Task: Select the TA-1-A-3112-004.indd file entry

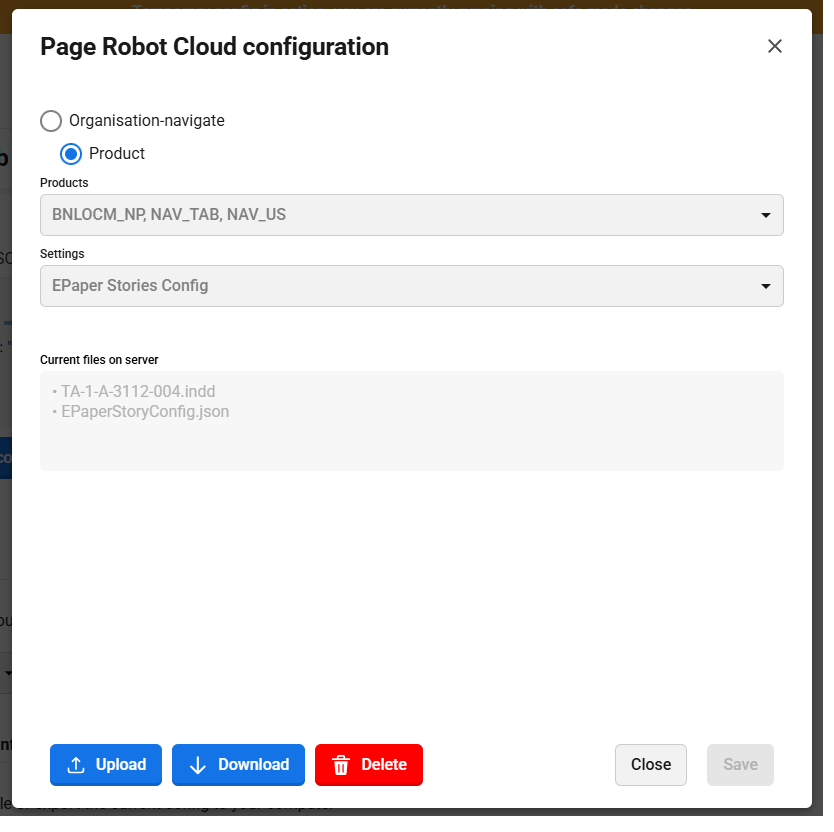Action: coord(138,391)
